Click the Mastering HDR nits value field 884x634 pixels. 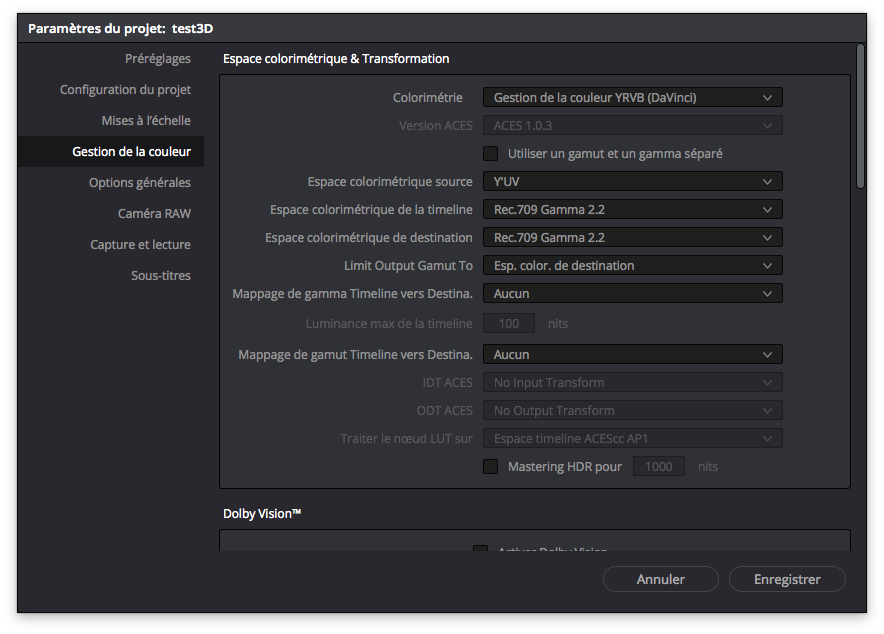coord(658,467)
